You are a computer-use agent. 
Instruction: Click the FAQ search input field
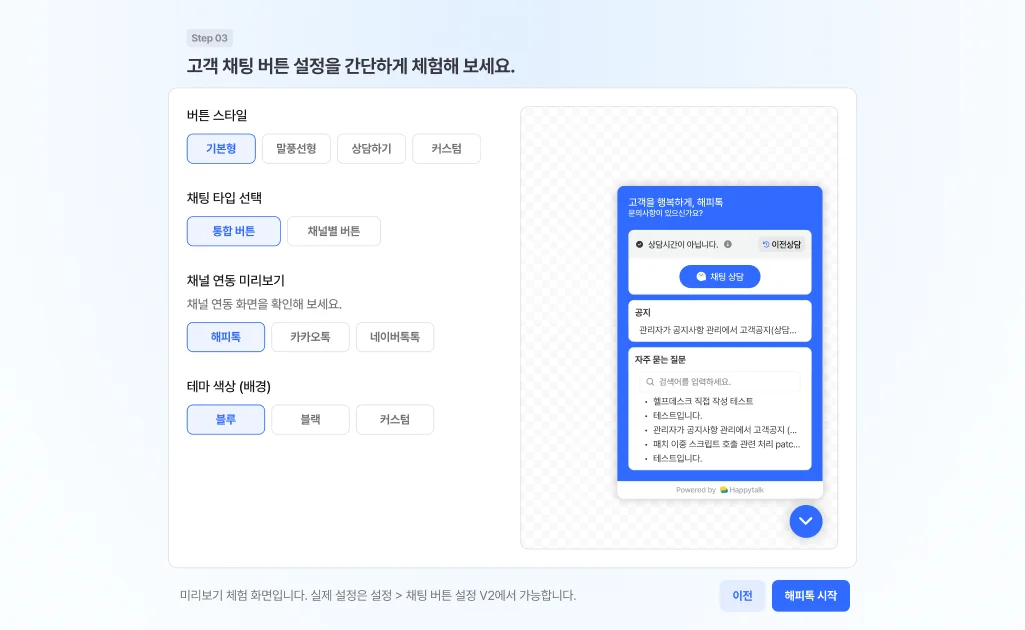click(x=720, y=381)
